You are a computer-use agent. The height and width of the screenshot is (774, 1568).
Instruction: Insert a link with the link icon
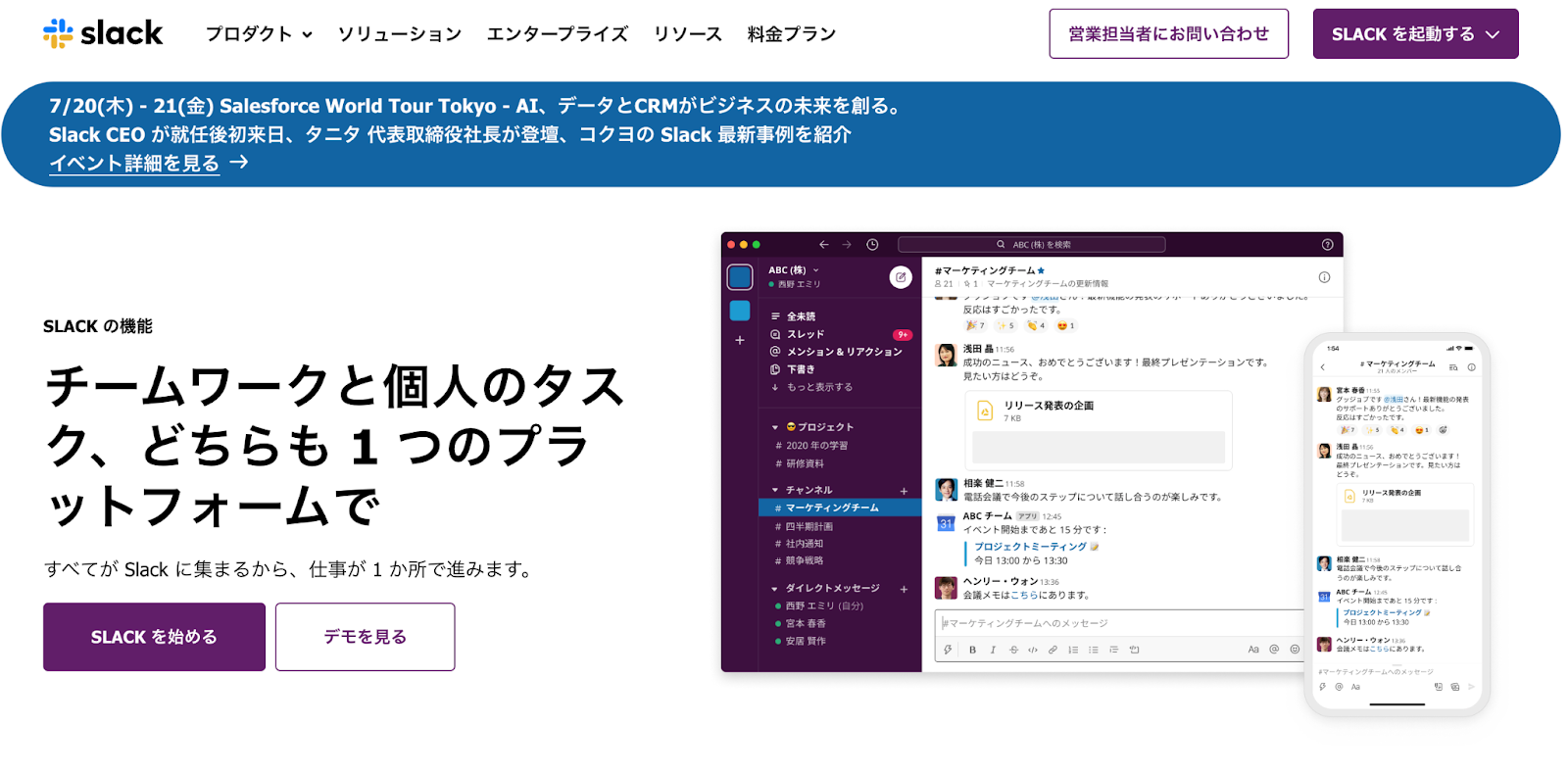tap(1053, 650)
